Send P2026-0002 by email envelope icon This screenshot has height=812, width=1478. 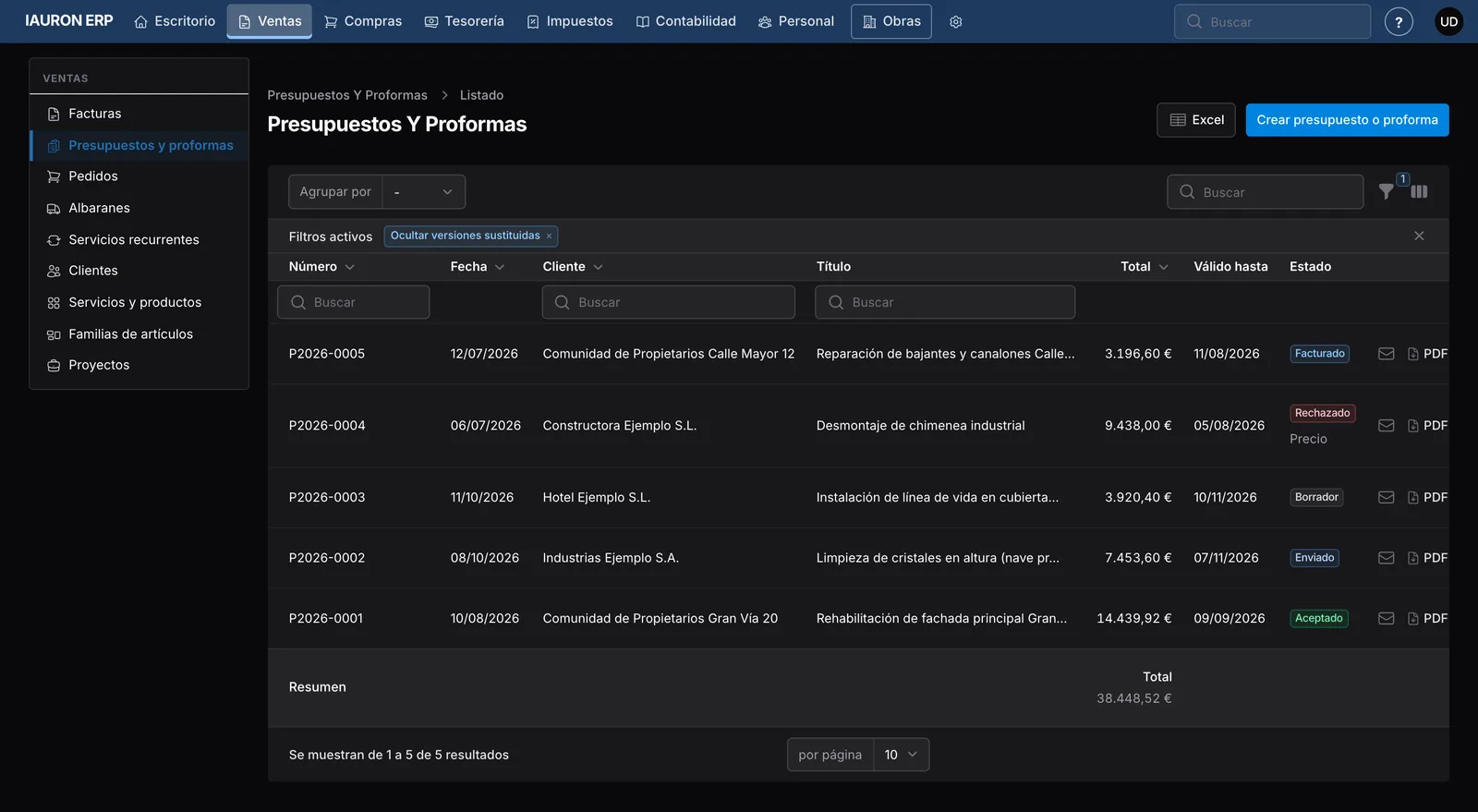coord(1387,558)
